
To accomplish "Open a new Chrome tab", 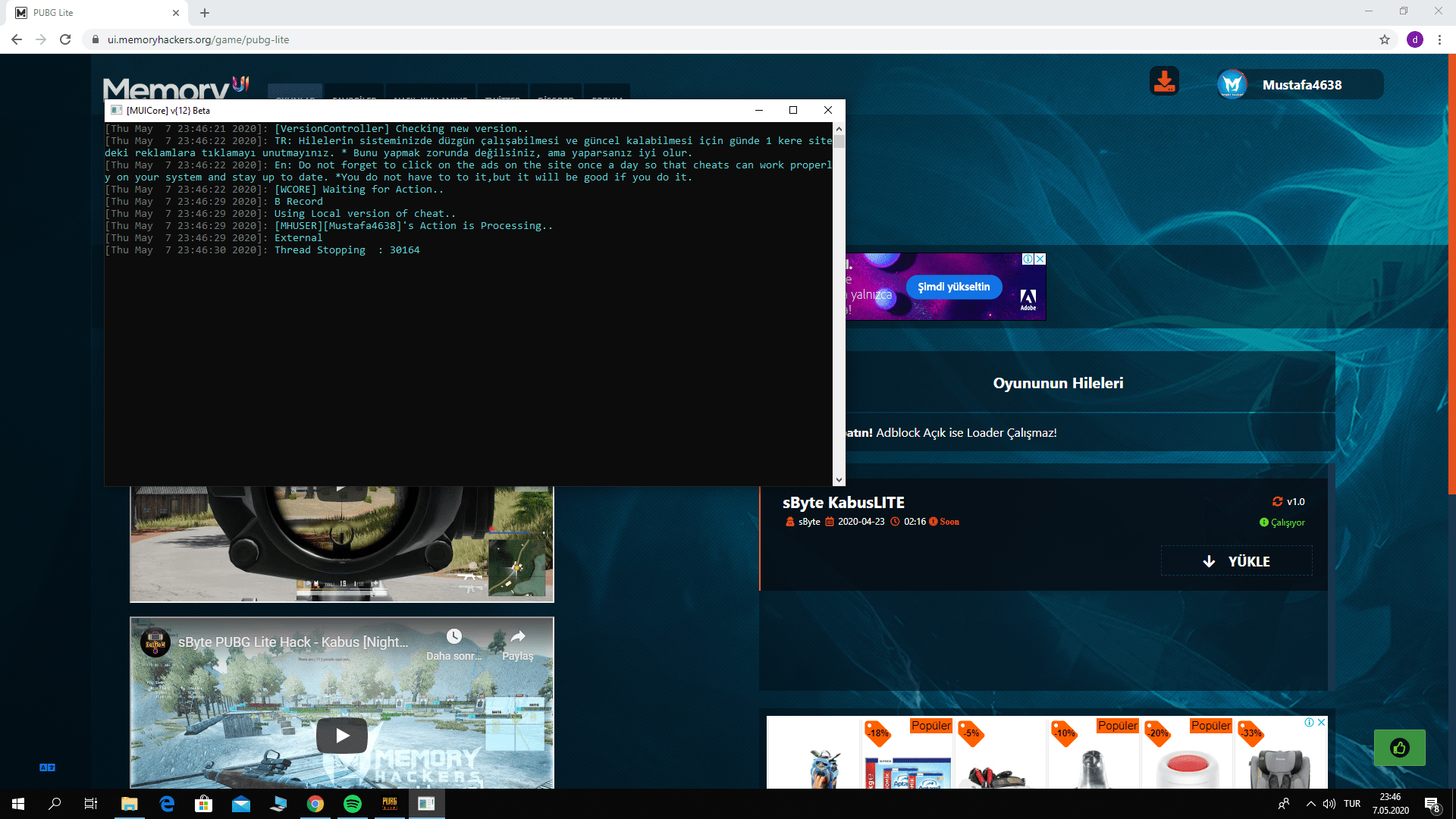I will pyautogui.click(x=205, y=13).
